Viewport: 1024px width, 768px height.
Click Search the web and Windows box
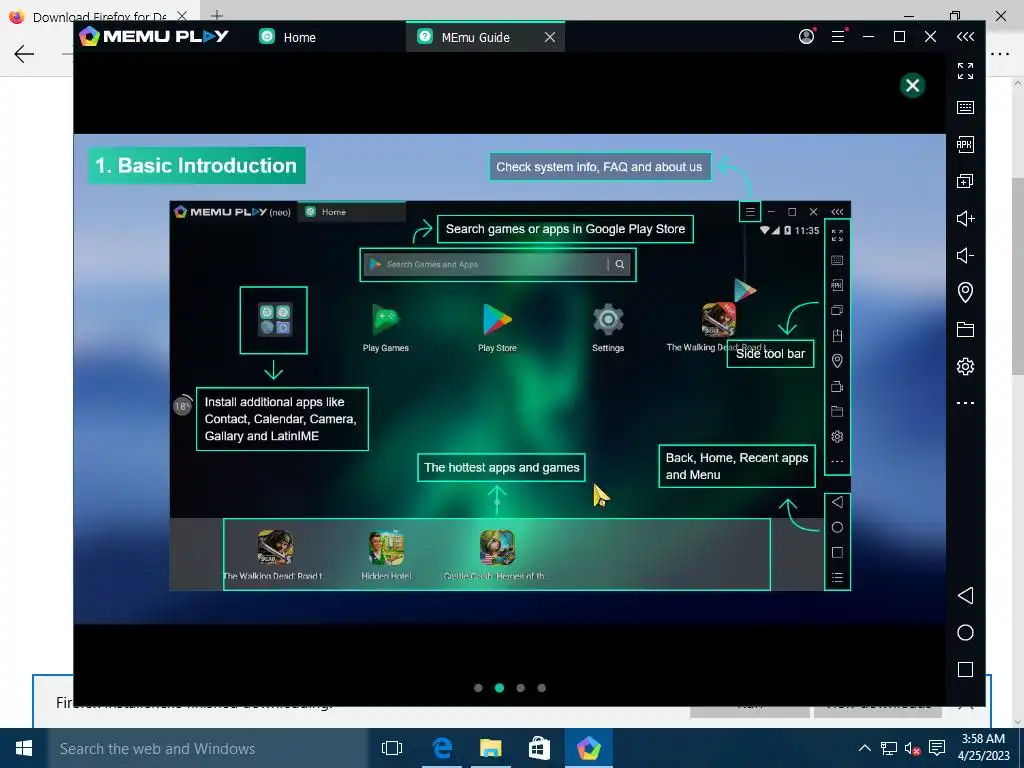tap(208, 748)
